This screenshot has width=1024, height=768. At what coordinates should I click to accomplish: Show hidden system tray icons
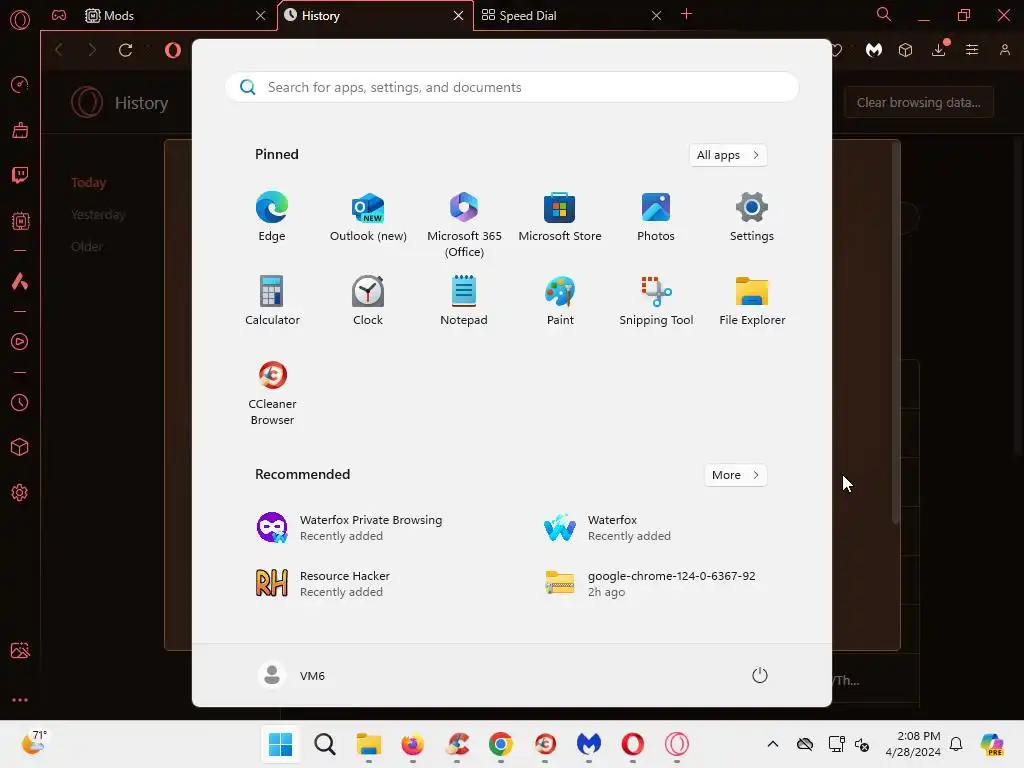tap(773, 744)
